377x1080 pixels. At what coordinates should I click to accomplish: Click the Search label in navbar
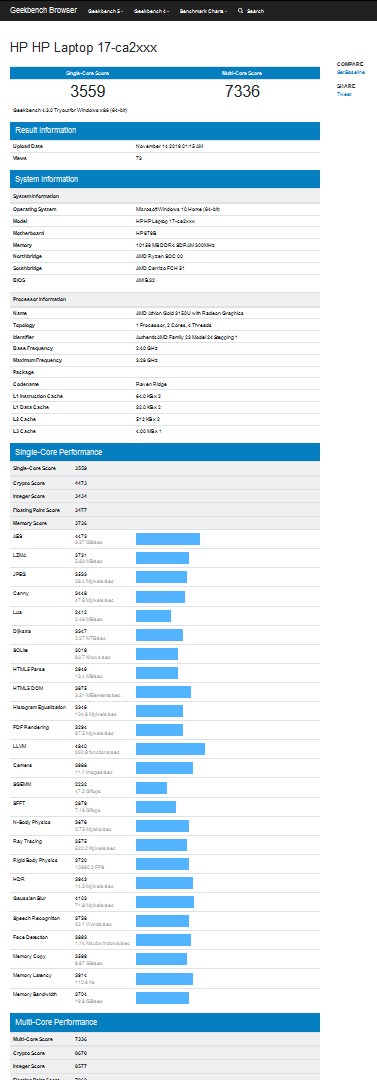click(255, 11)
